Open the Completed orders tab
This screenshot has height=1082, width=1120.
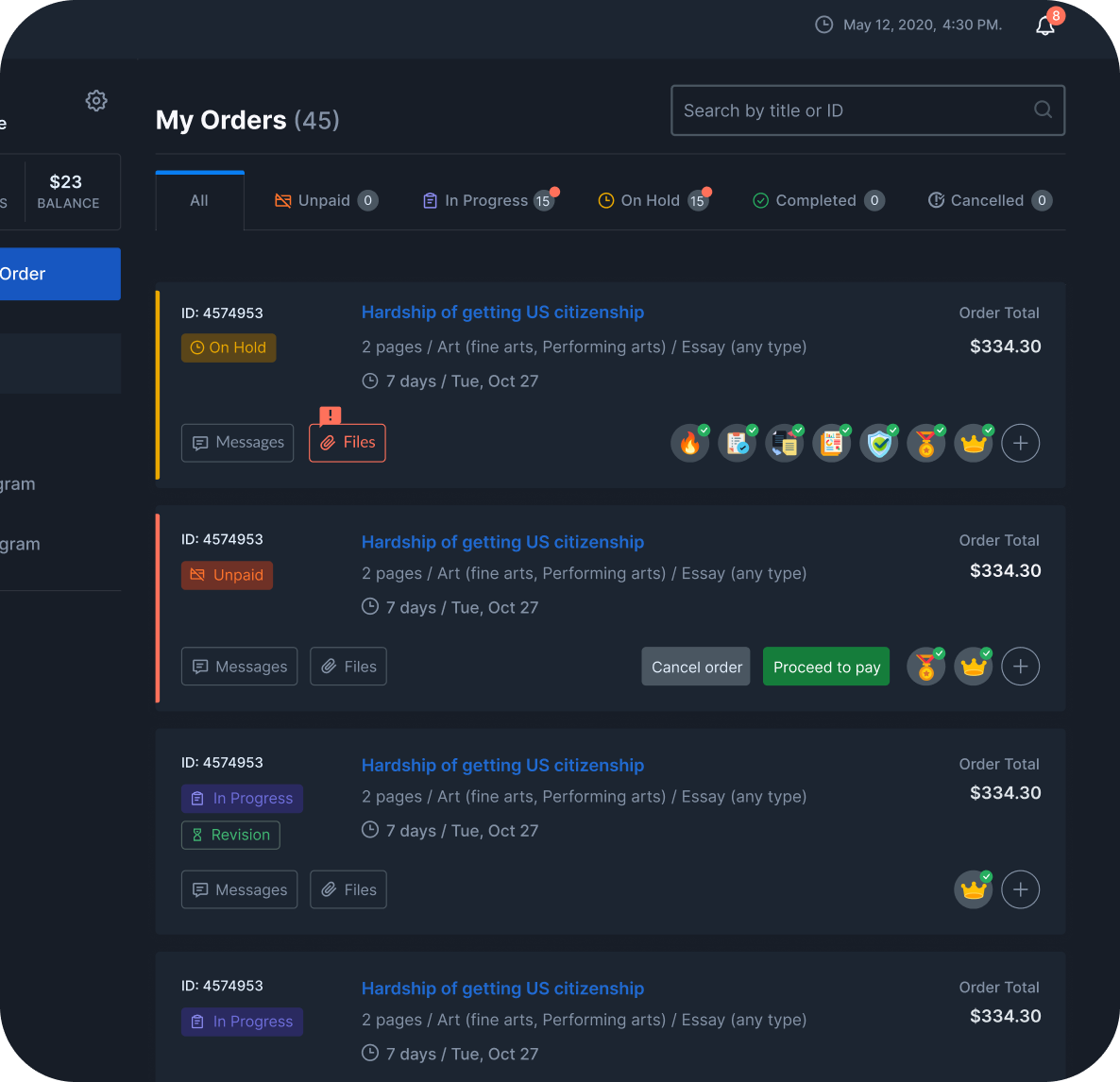pos(817,200)
